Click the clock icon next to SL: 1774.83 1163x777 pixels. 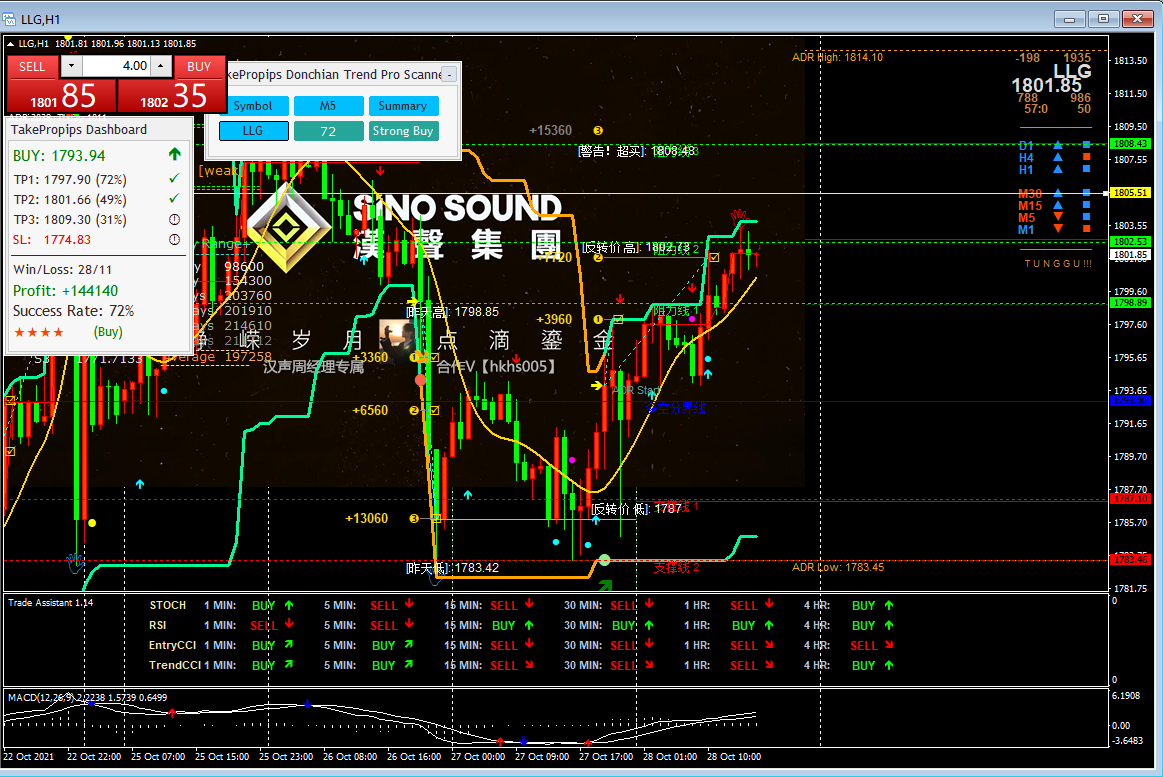pos(174,239)
